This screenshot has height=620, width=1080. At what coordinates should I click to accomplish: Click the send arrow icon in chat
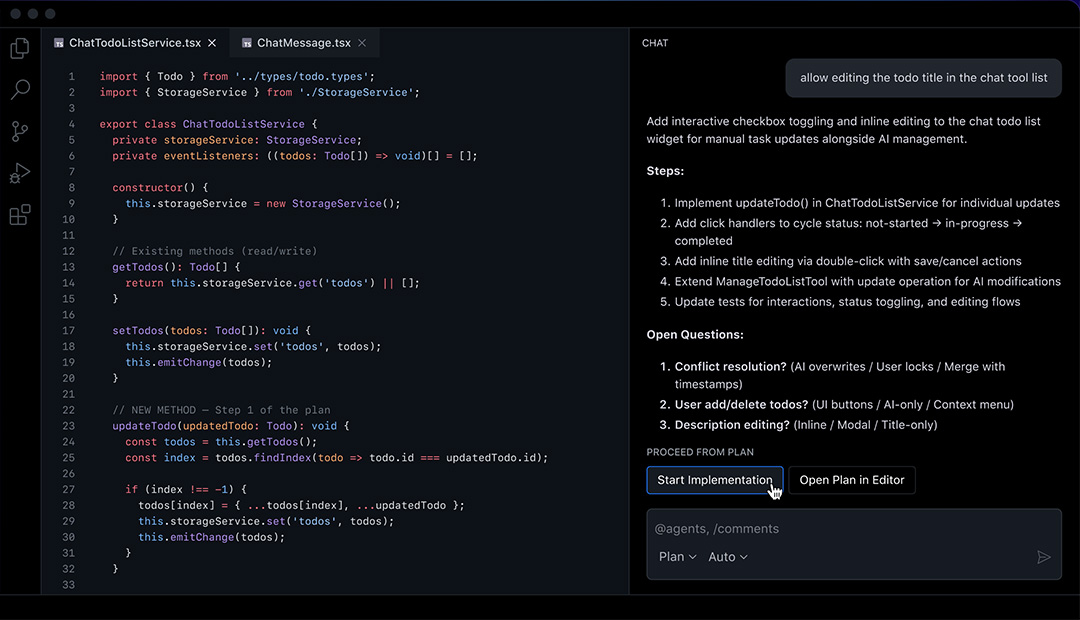[x=1043, y=557]
